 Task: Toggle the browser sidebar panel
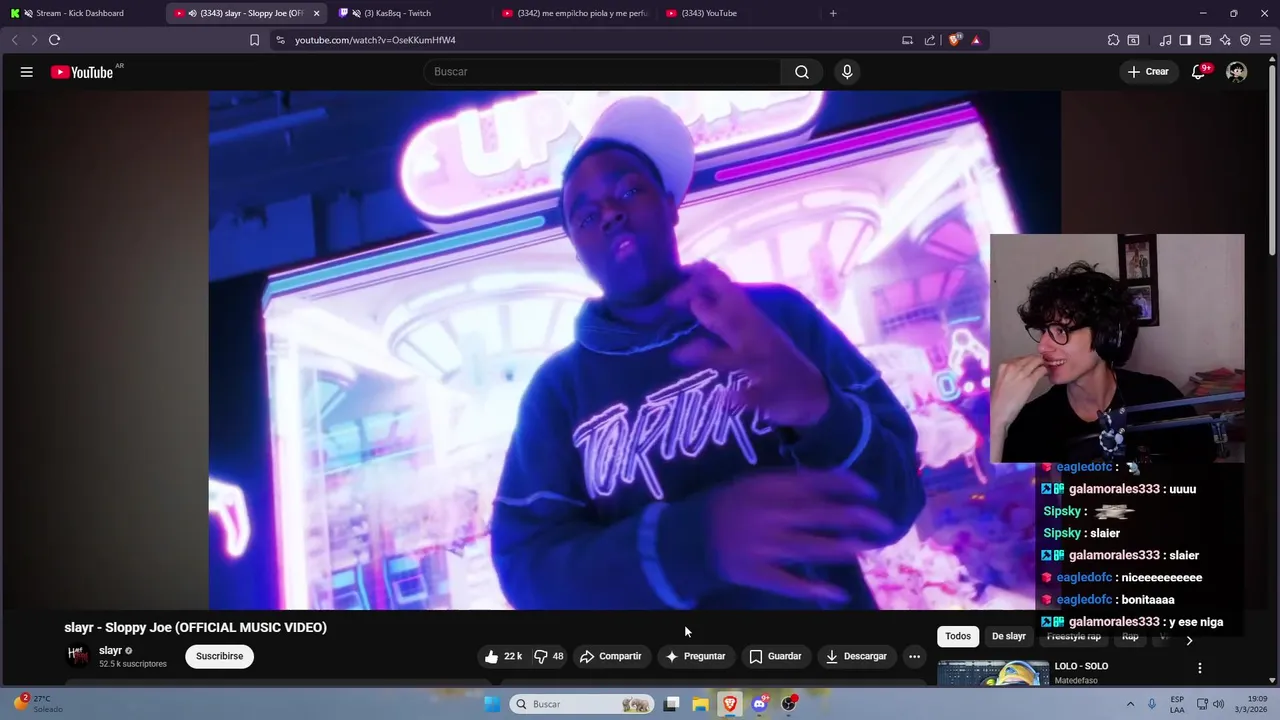pyautogui.click(x=1185, y=40)
